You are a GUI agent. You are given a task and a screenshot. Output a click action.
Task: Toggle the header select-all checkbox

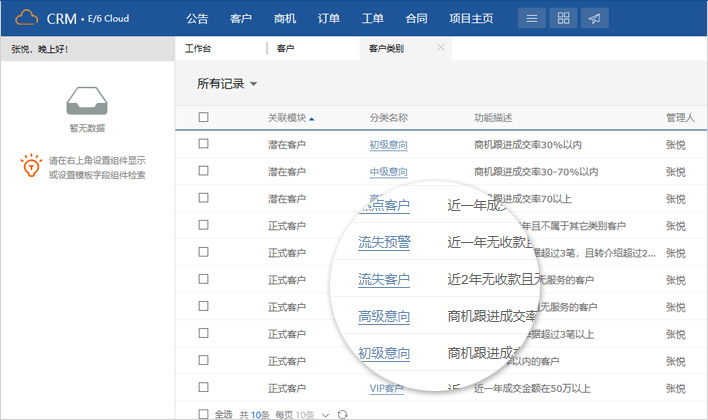[x=203, y=117]
